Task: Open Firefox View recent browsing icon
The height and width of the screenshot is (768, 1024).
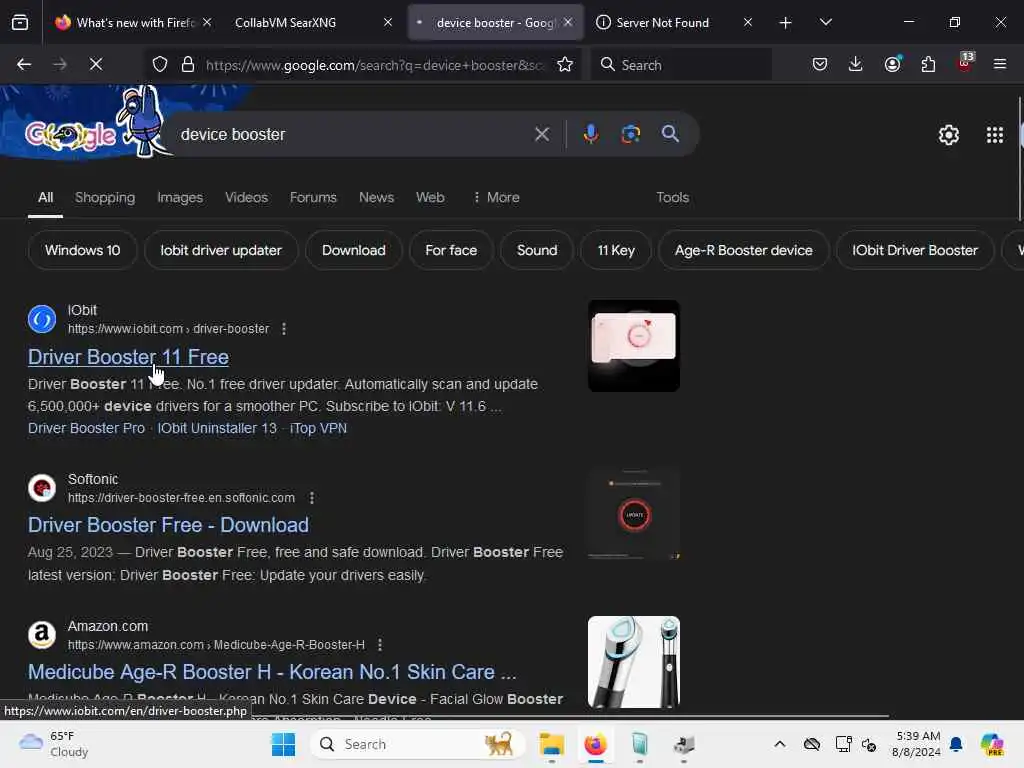Action: (x=20, y=23)
